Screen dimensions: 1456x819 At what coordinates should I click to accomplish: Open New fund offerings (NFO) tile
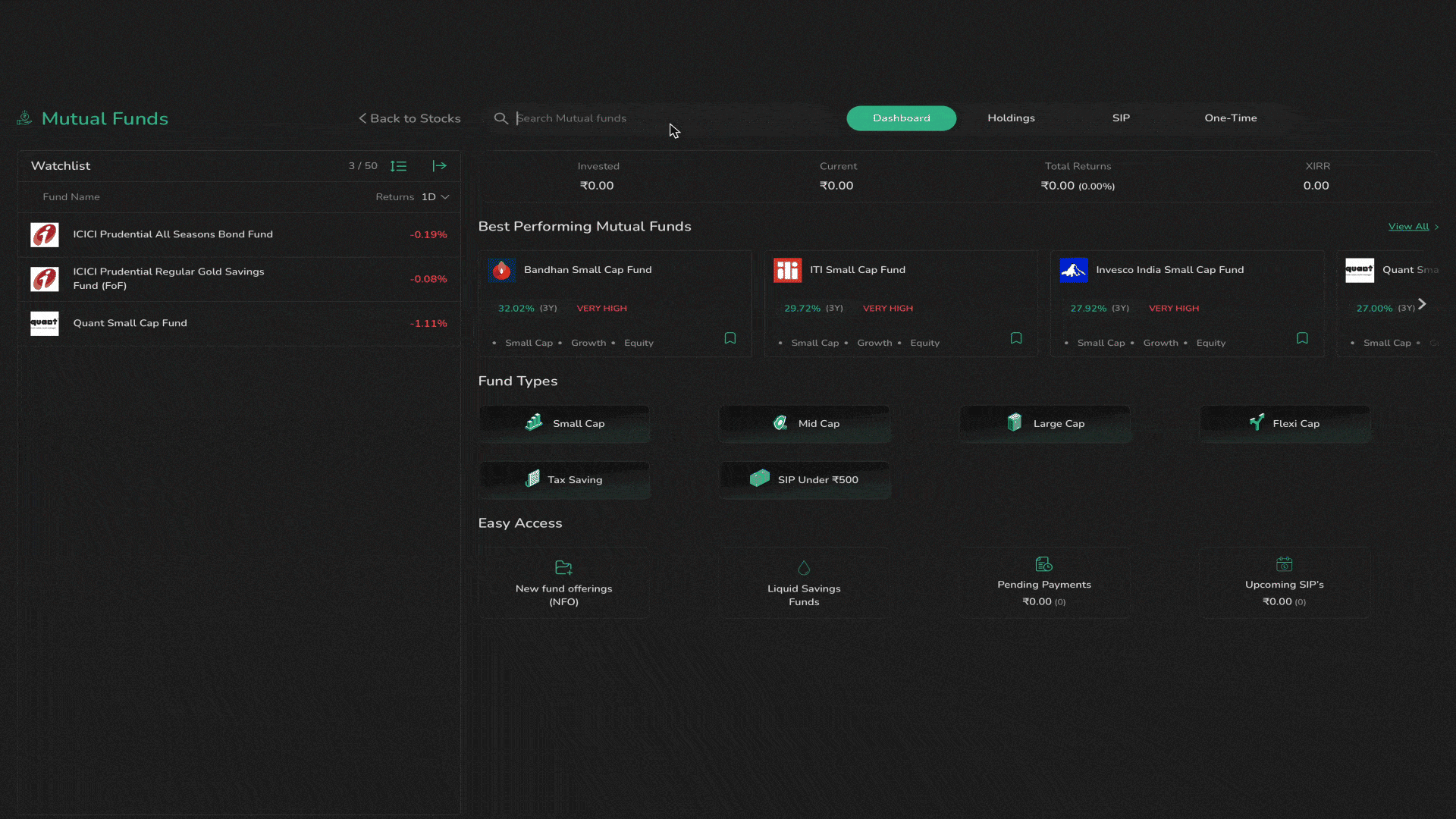[563, 583]
